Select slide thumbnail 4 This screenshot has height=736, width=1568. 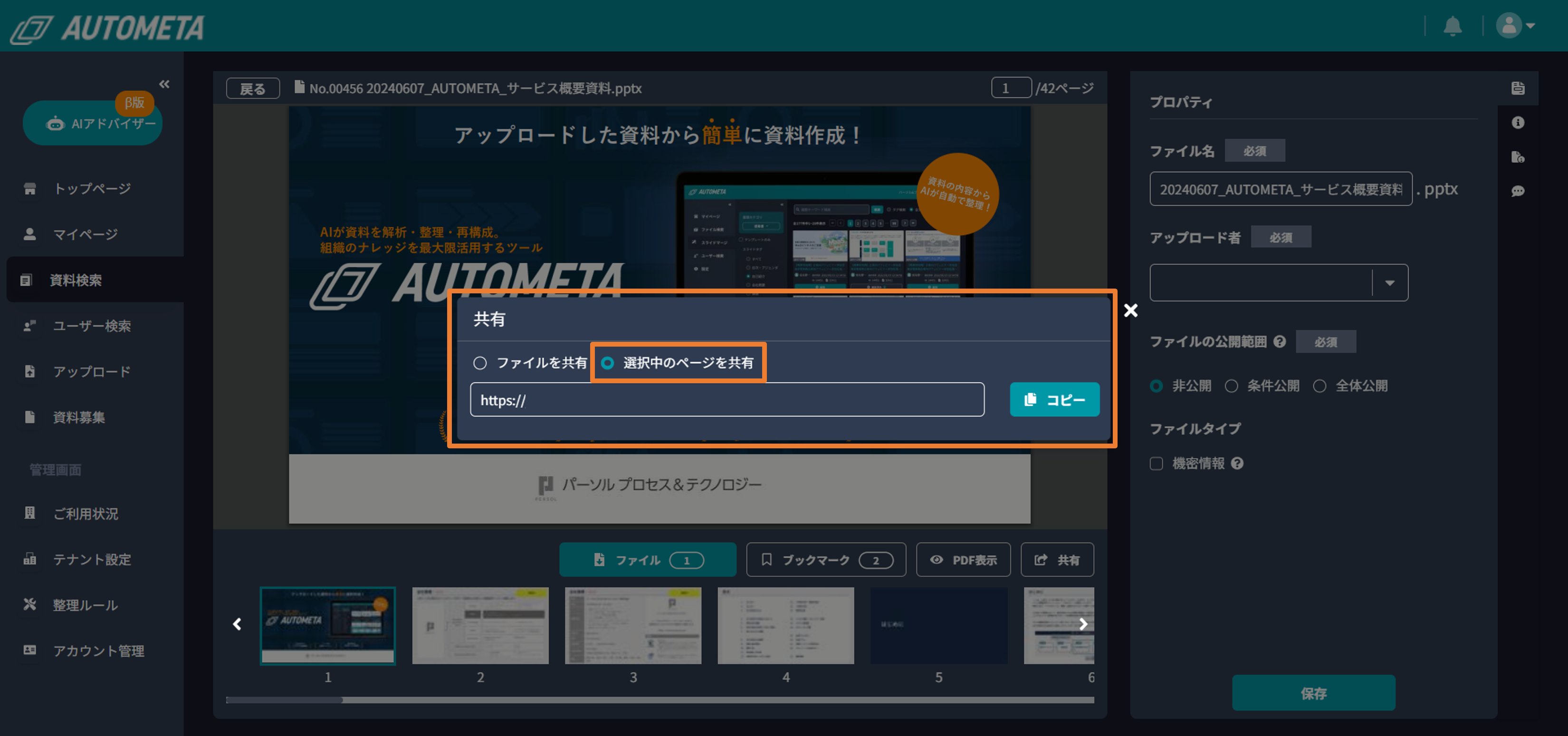[786, 625]
